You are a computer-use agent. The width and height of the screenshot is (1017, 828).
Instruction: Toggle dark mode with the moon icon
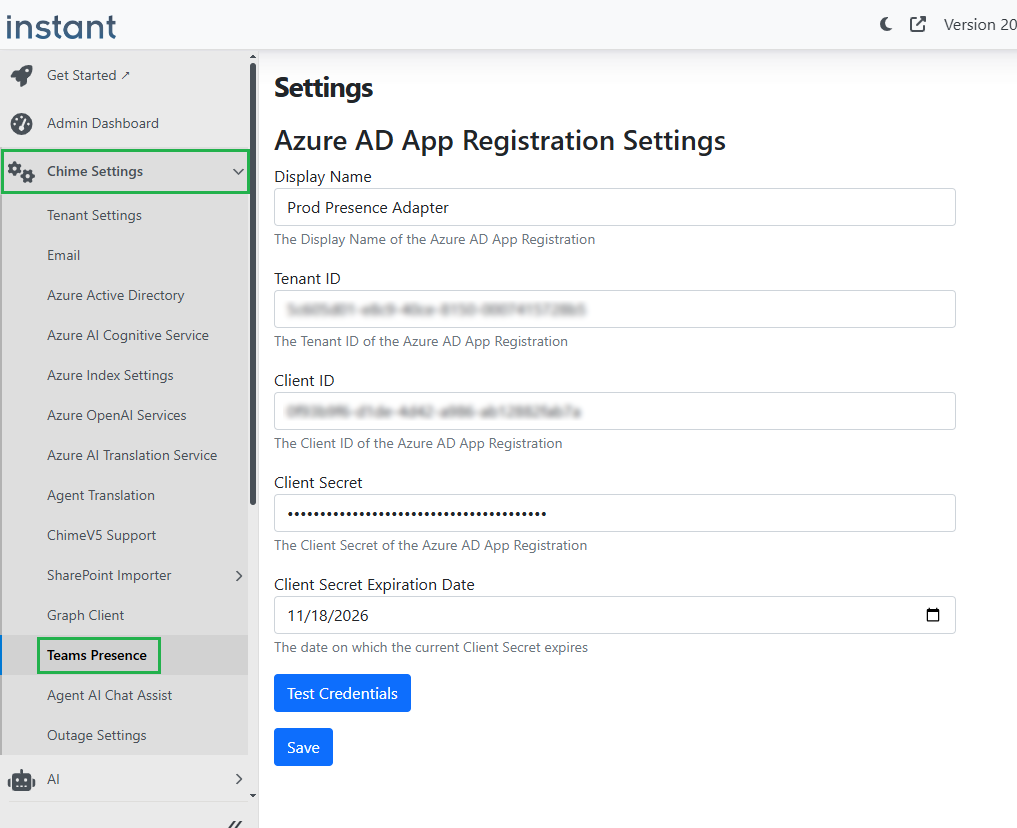885,25
